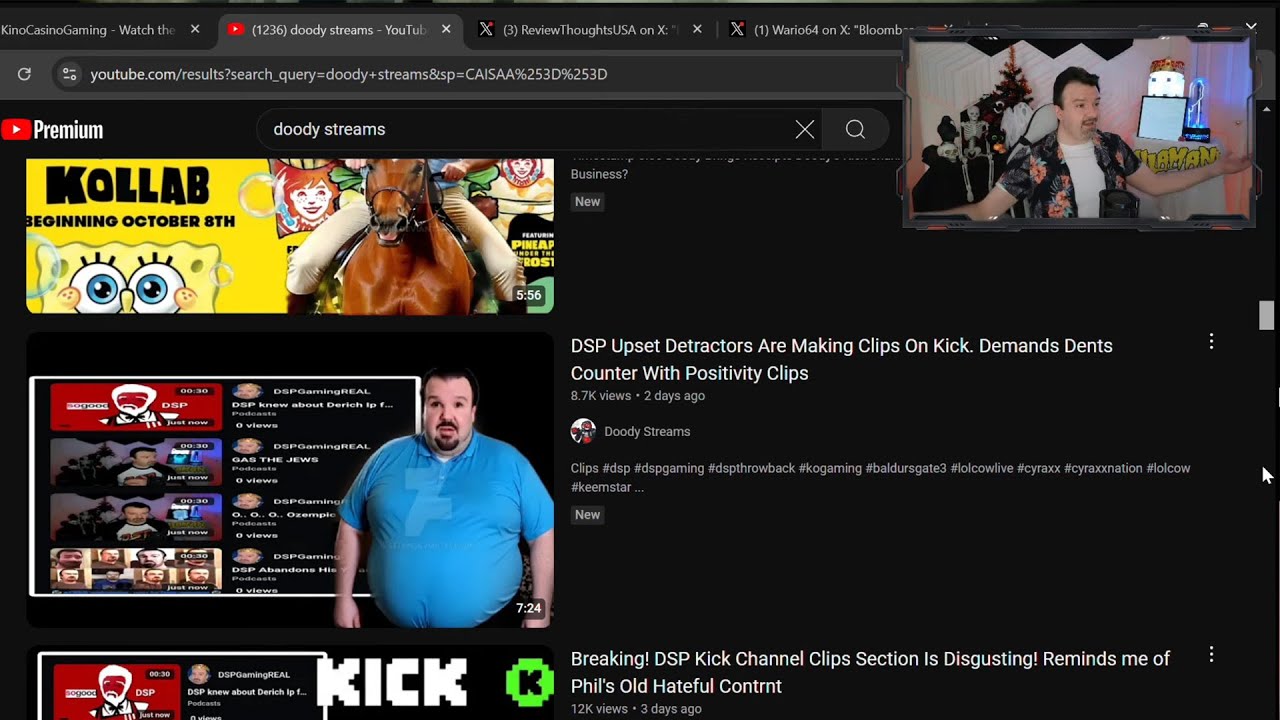Close the KinoCasinoGaming tab

(x=195, y=30)
